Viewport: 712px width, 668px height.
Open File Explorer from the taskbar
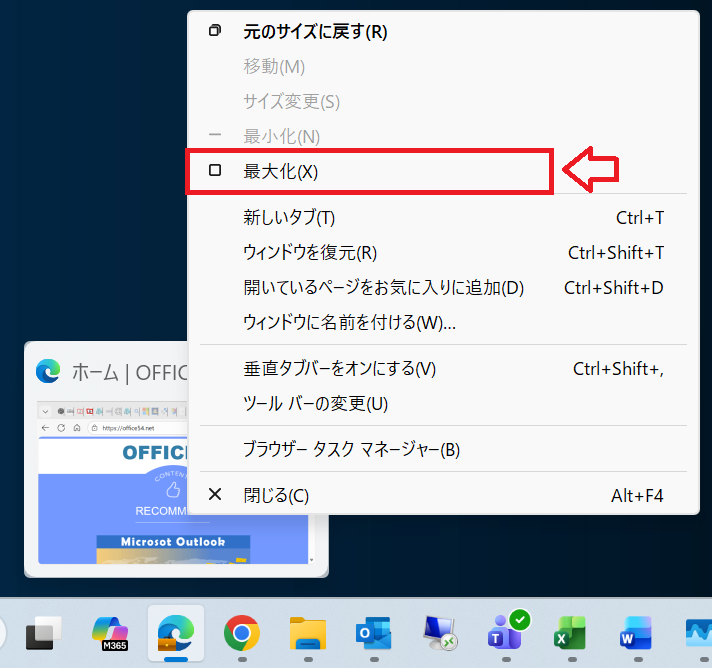[308, 633]
